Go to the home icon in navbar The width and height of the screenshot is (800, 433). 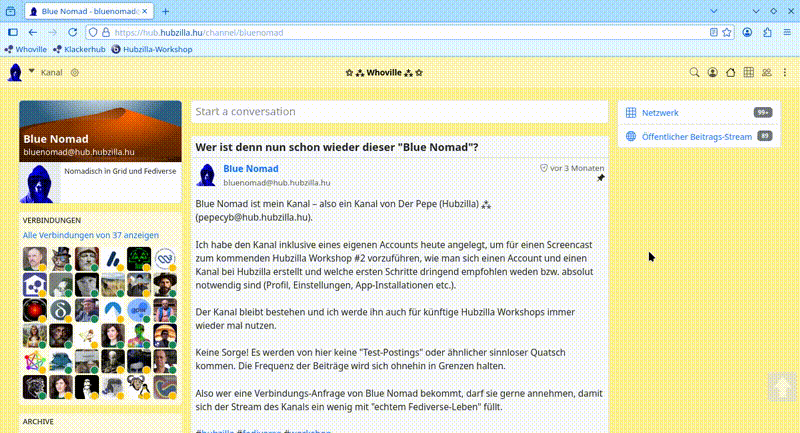click(x=731, y=73)
